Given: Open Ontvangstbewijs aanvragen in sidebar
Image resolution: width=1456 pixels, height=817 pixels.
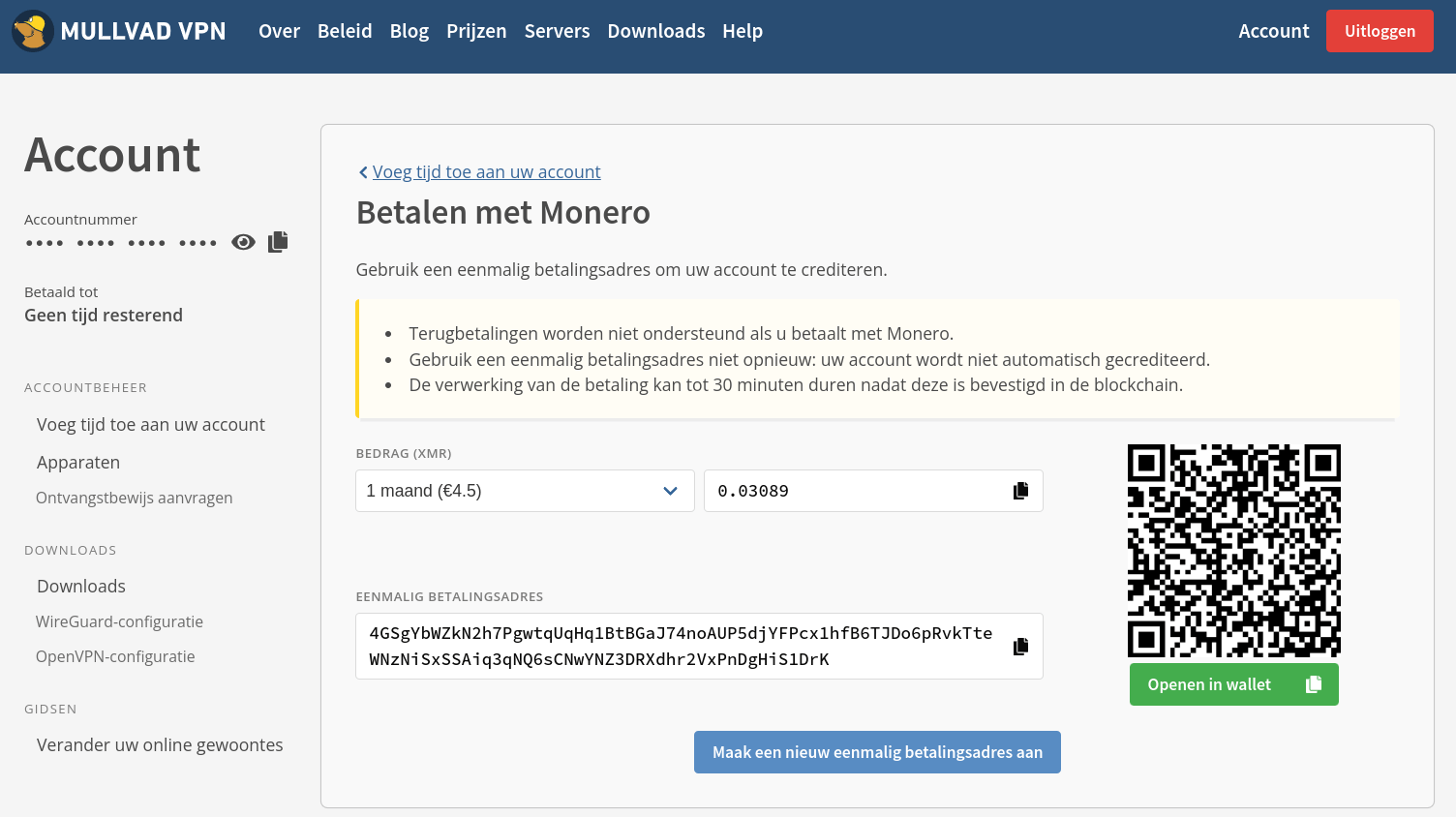Looking at the screenshot, I should 135,498.
